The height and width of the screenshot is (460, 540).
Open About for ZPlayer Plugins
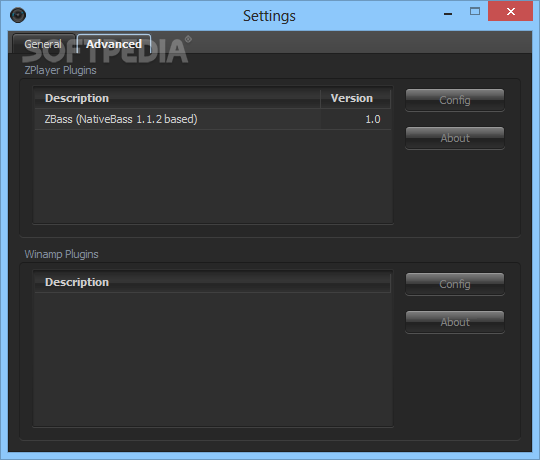coord(455,138)
